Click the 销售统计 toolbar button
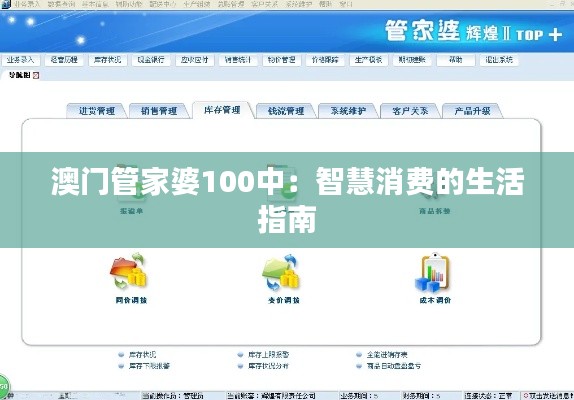The height and width of the screenshot is (400, 574). (238, 60)
